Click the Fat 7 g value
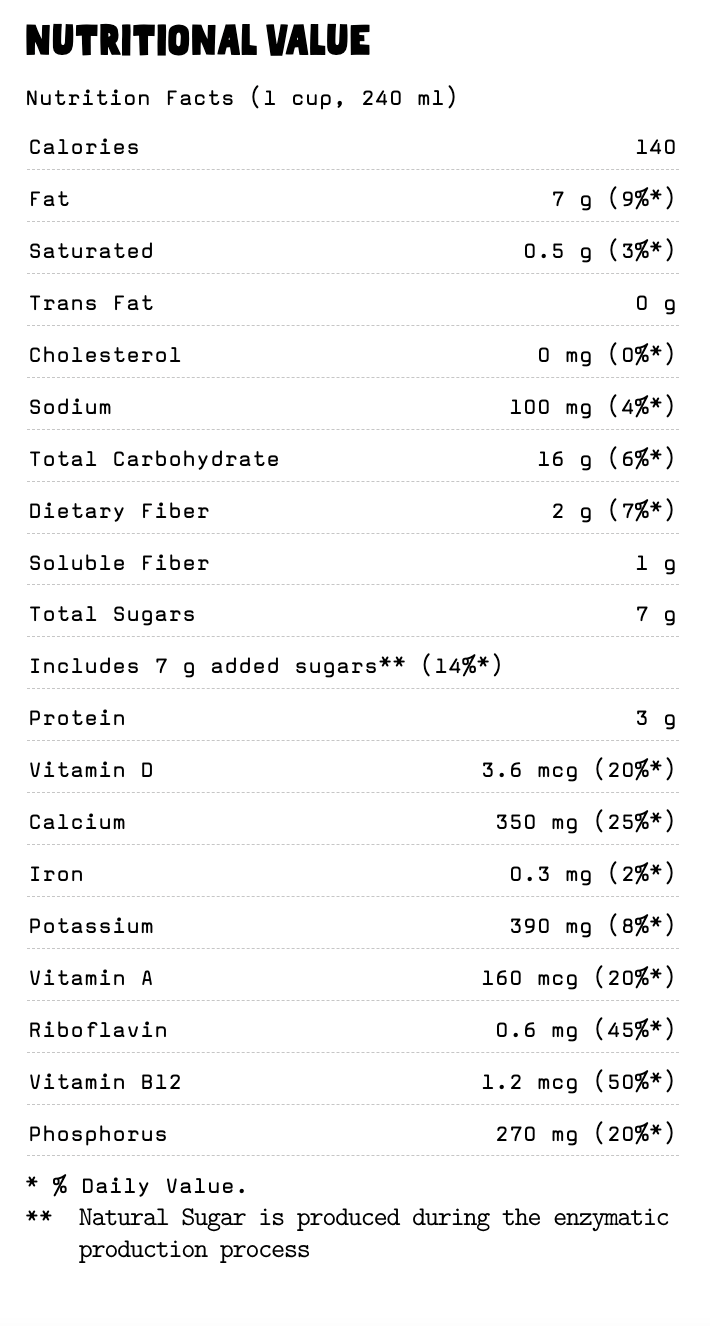The width and height of the screenshot is (710, 1326). click(613, 199)
